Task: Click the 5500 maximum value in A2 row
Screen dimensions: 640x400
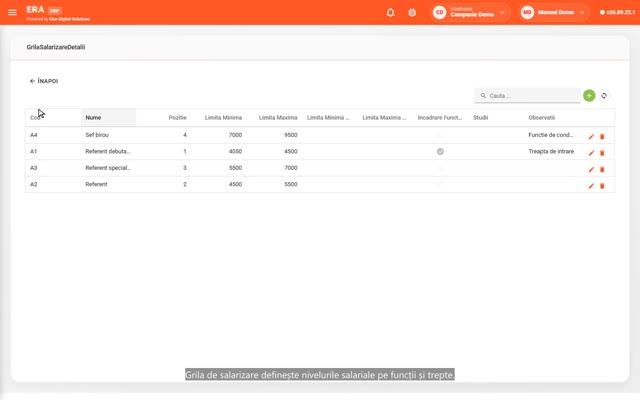Action: point(291,184)
